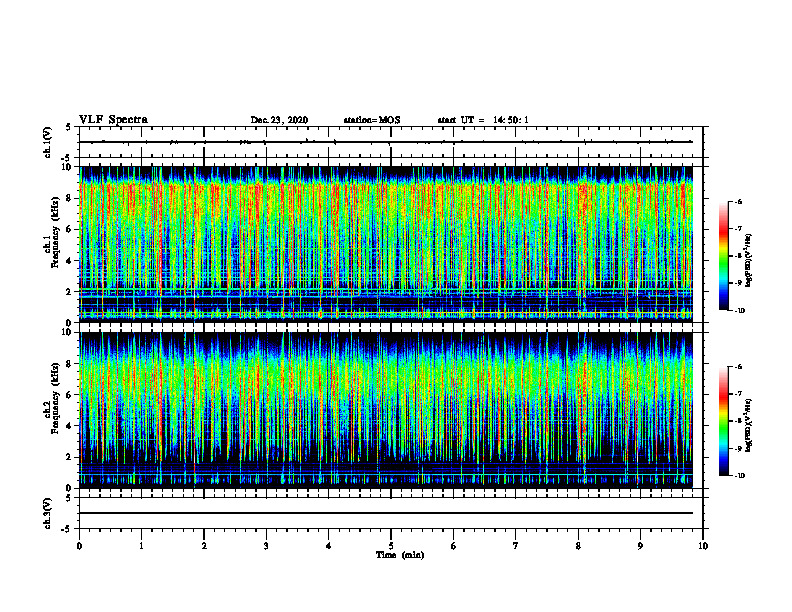Click the time axis tick label "7"
This screenshot has width=792, height=612.
[x=516, y=546]
